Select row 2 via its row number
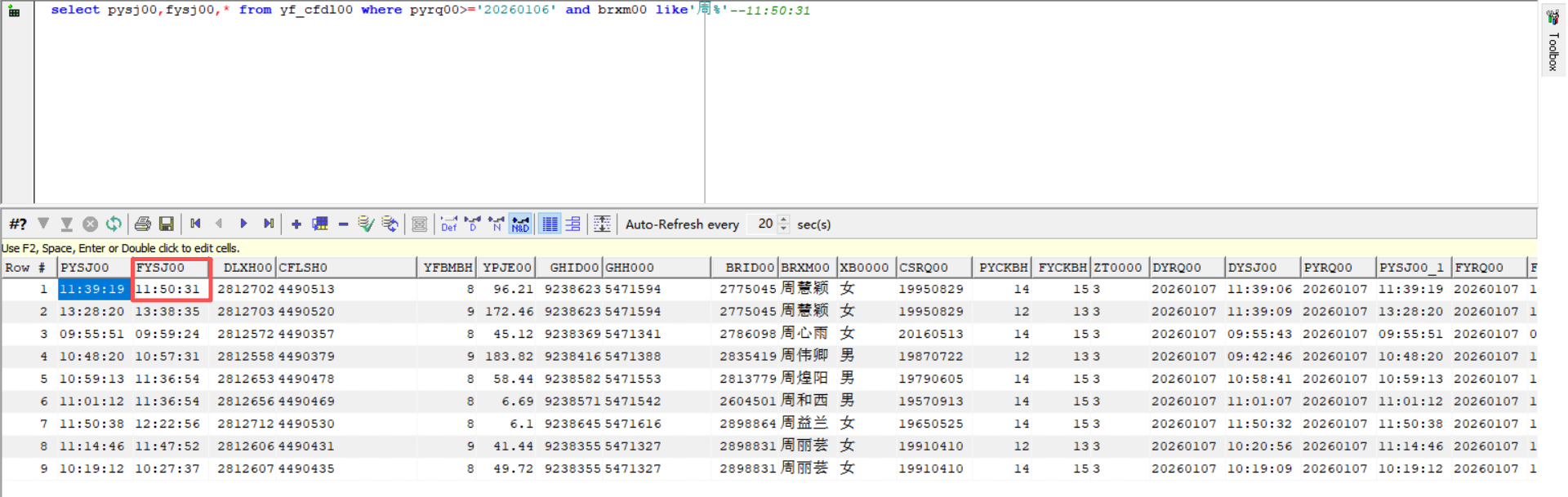 point(29,312)
